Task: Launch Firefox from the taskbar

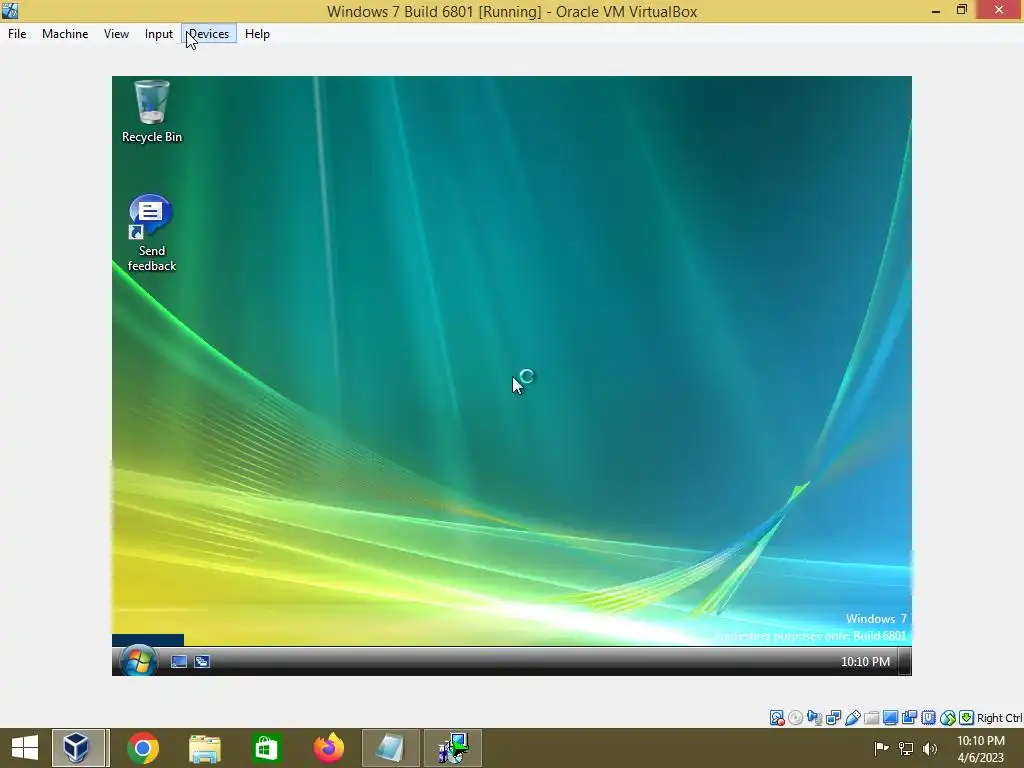Action: [x=328, y=748]
